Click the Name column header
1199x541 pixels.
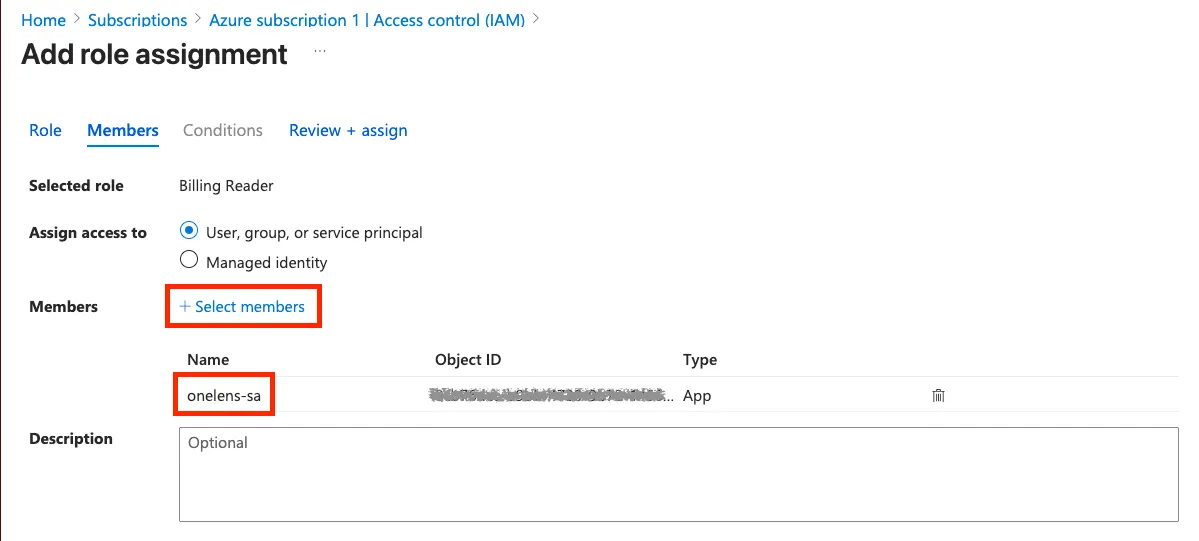tap(208, 360)
